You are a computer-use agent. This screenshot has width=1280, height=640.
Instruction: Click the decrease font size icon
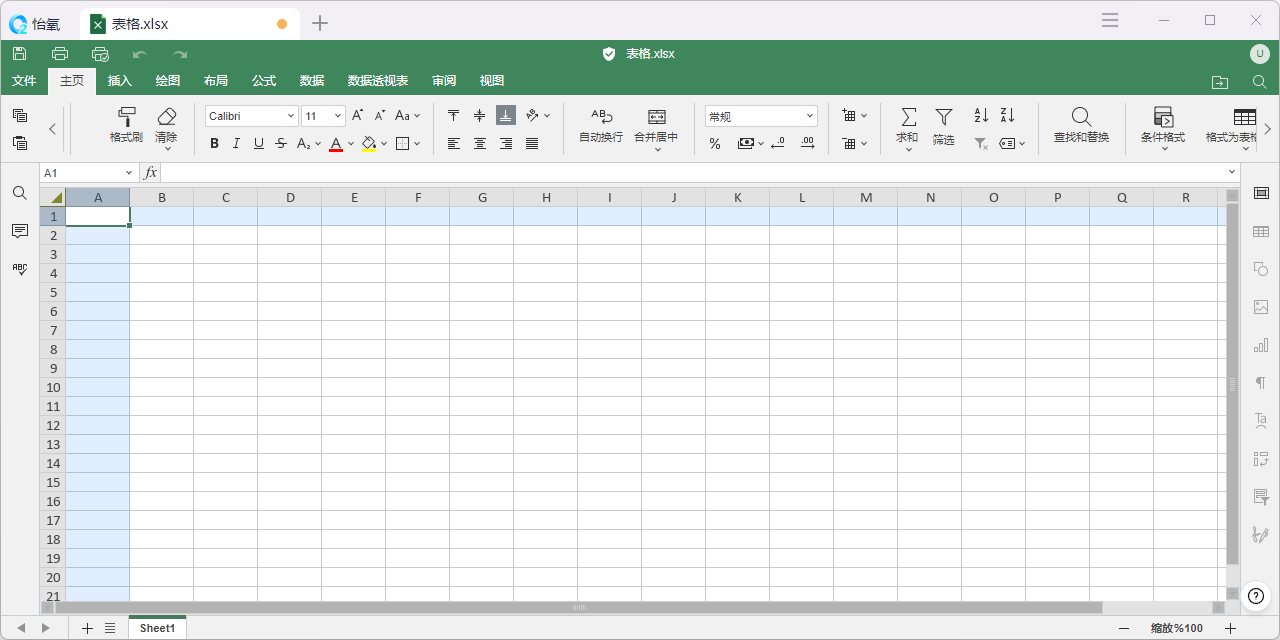tap(380, 116)
